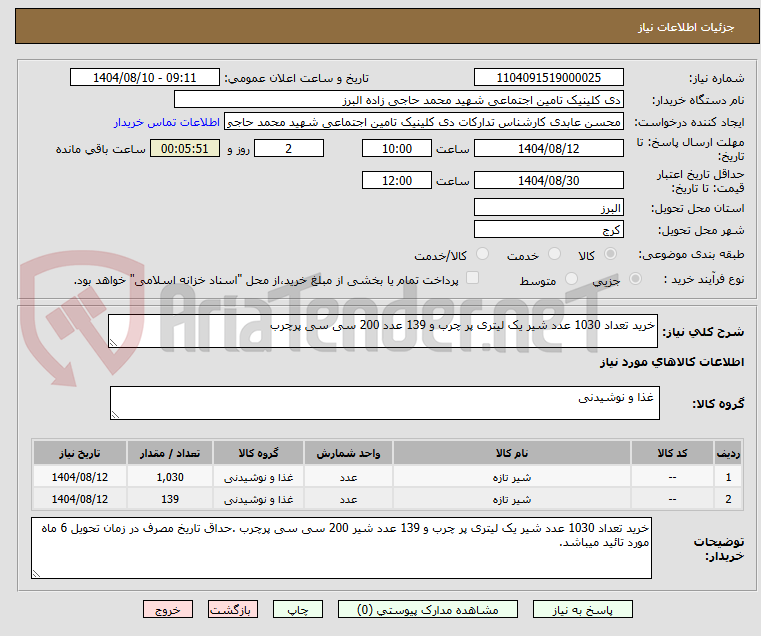Click the ایجاد کننده درخواست field
This screenshot has height=636, width=761.
424,122
